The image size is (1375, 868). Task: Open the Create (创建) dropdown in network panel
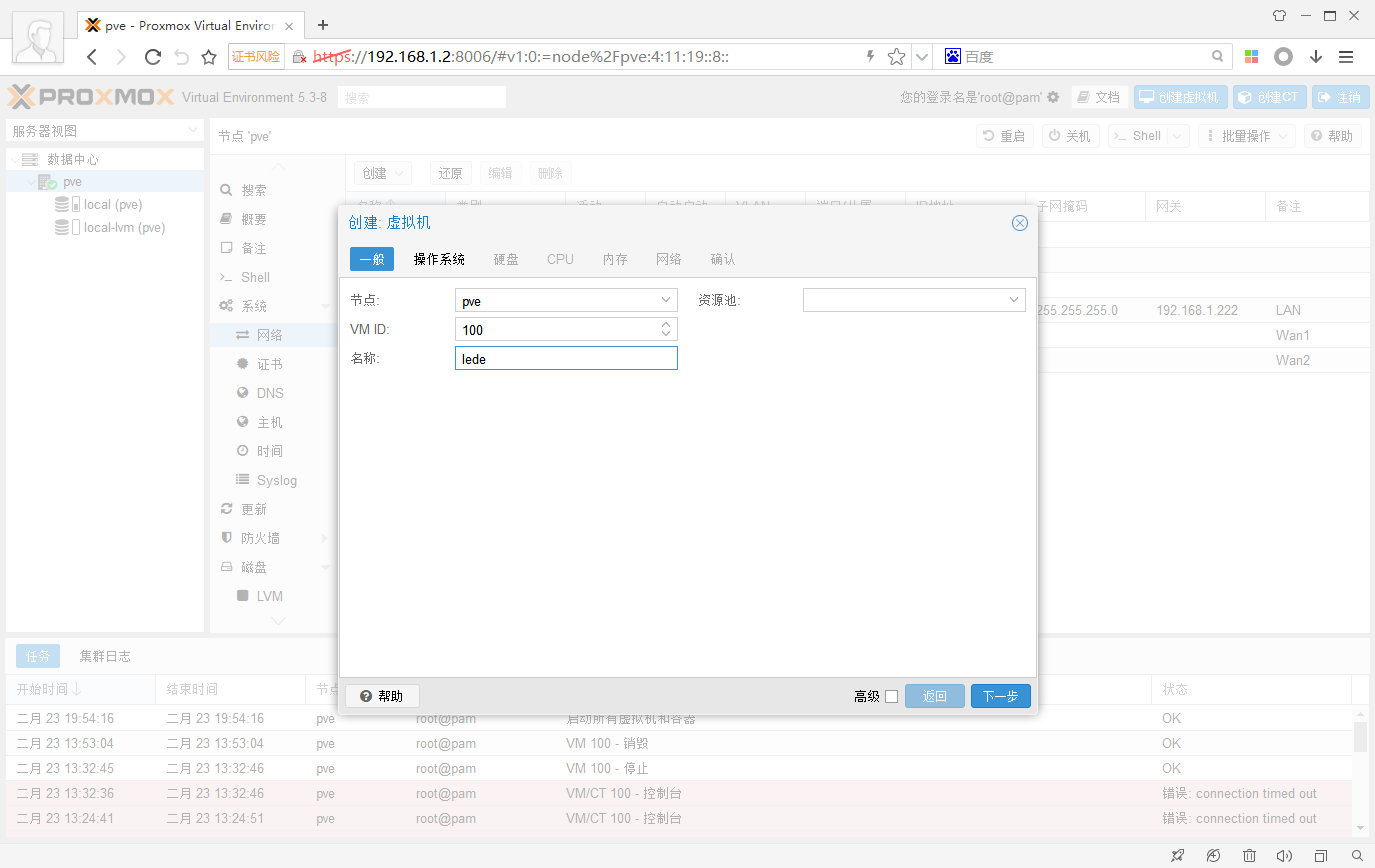pos(383,173)
